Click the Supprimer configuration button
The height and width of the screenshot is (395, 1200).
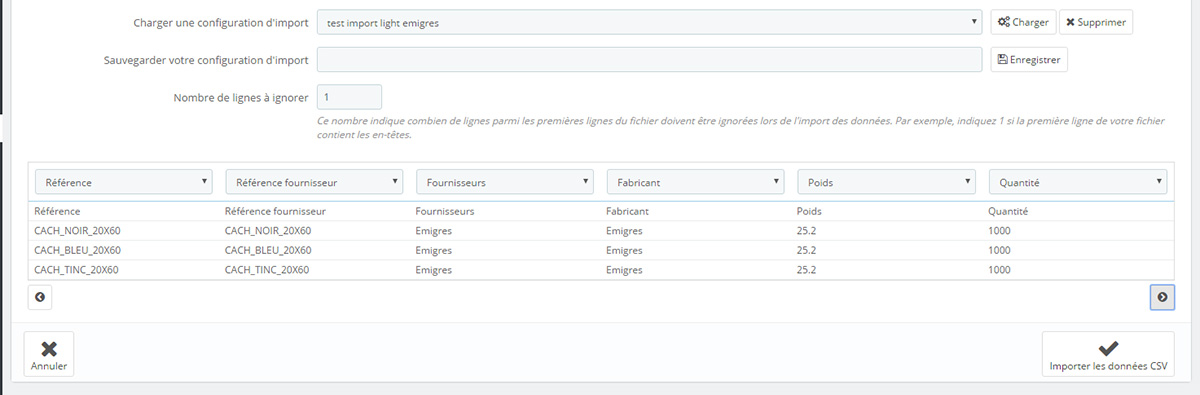(x=1096, y=22)
